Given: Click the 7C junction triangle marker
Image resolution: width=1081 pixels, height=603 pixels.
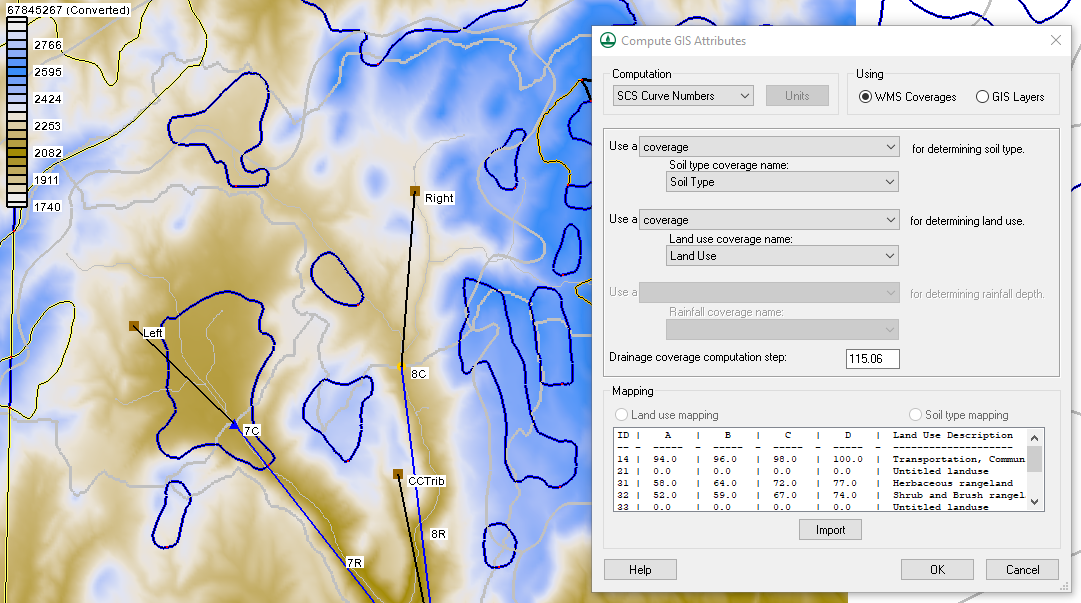Looking at the screenshot, I should coord(234,425).
